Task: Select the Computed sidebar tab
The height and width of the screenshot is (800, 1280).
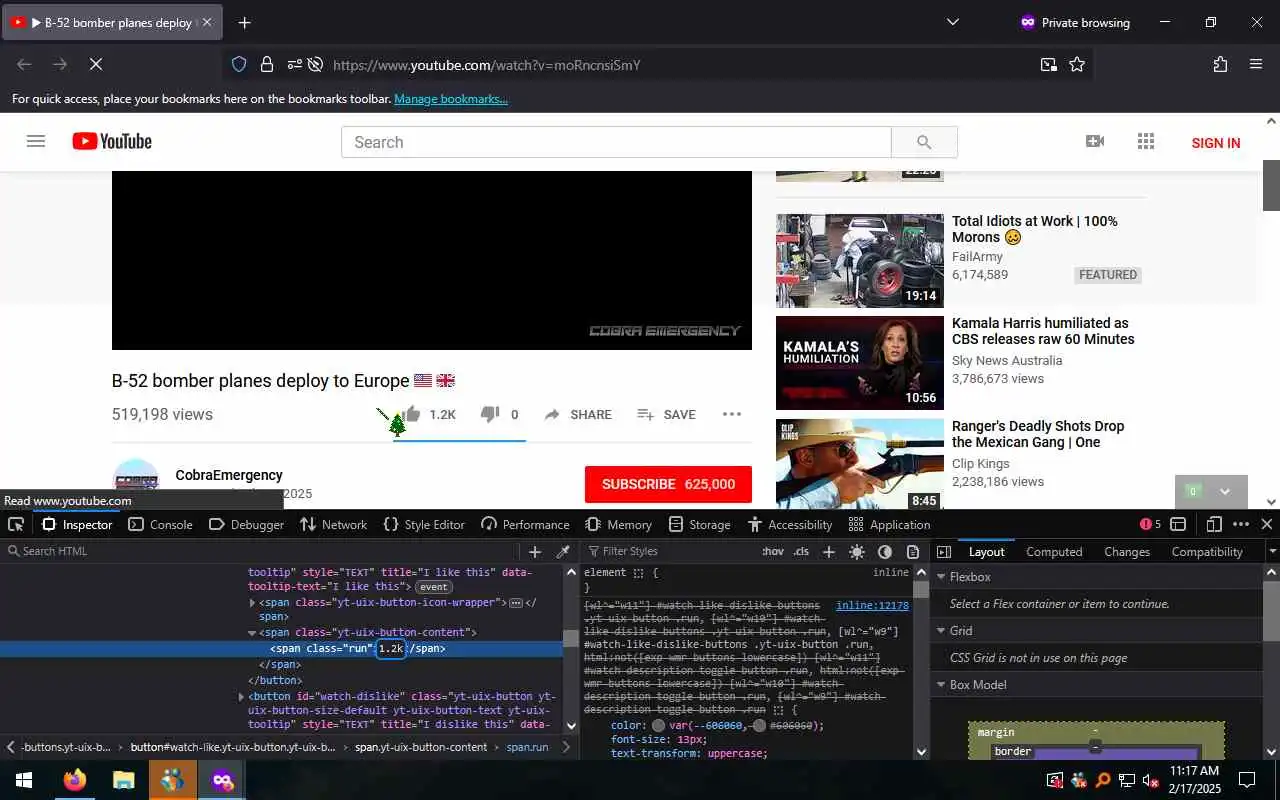Action: pos(1054,551)
